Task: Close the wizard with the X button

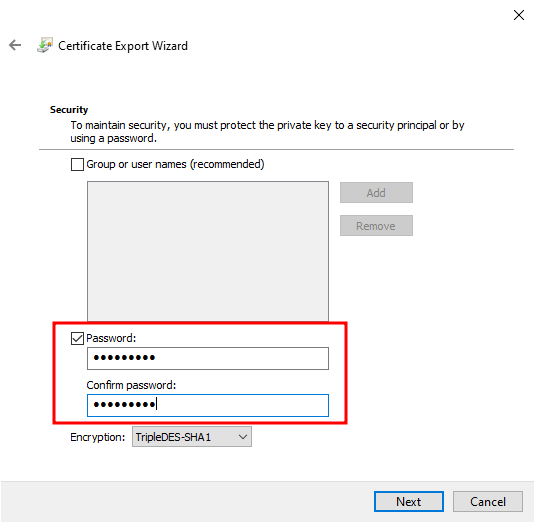Action: tap(519, 15)
